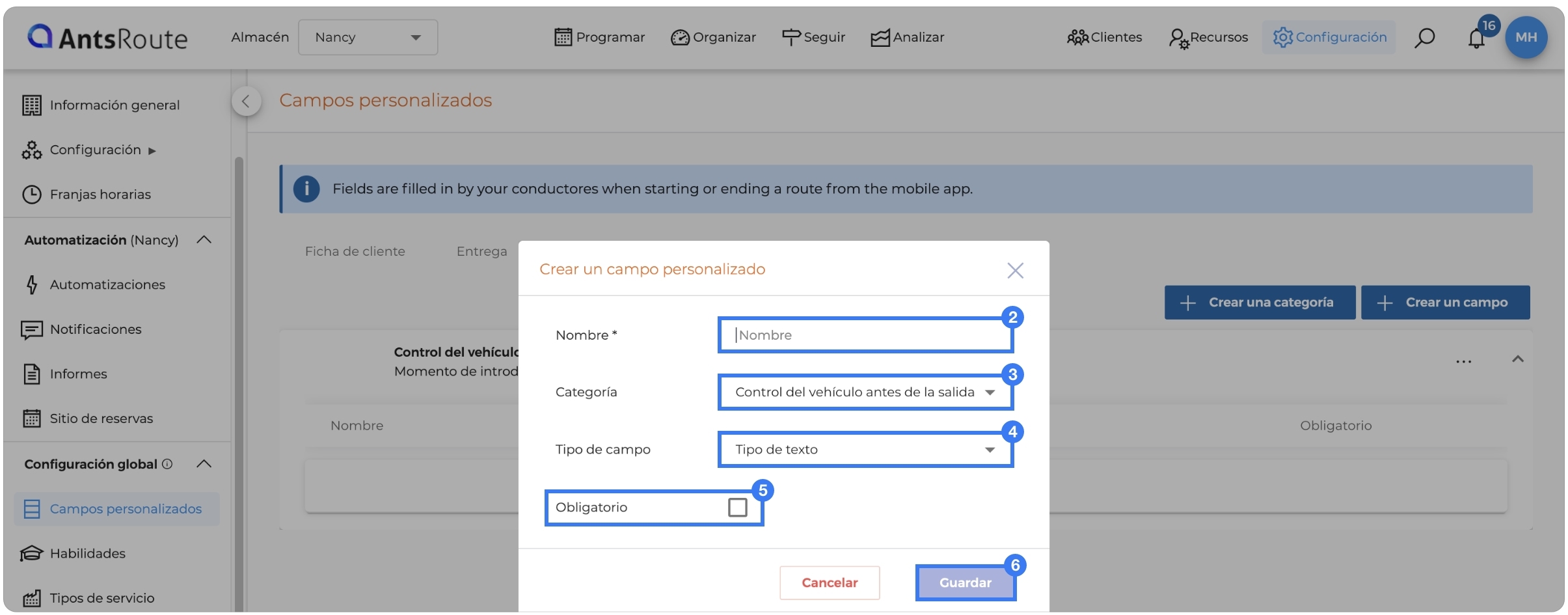Image resolution: width=1568 pixels, height=615 pixels.
Task: Click the Clientes people icon
Action: 1077,38
